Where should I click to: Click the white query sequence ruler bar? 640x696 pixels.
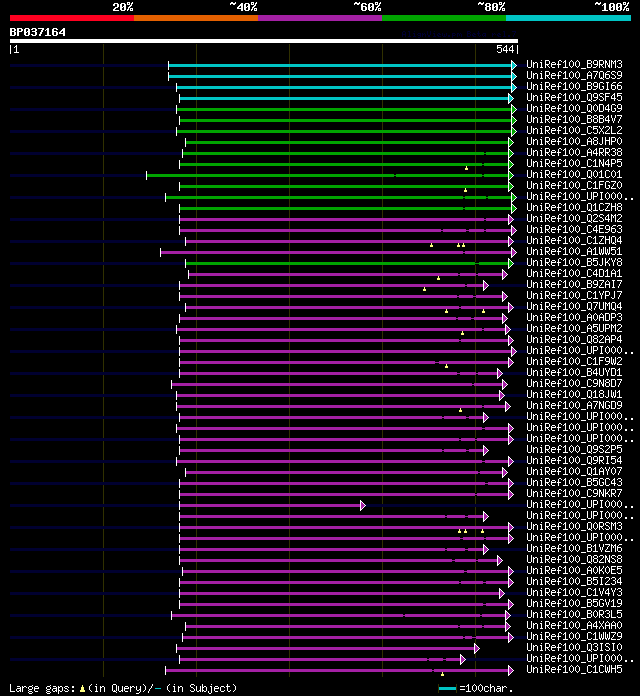[264, 41]
